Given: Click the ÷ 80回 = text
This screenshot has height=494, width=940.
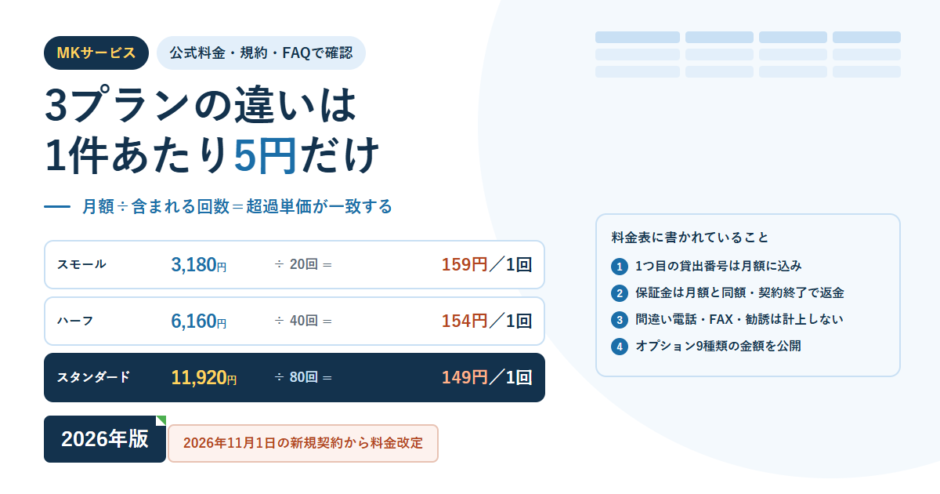Looking at the screenshot, I should 303,377.
